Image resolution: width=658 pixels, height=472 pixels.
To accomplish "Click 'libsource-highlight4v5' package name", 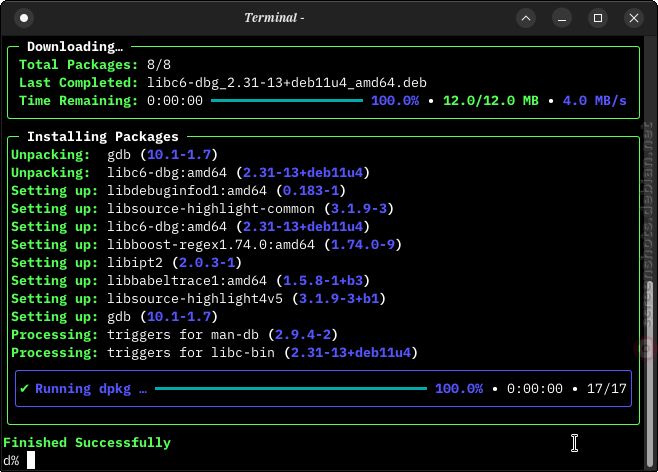I will 195,299.
